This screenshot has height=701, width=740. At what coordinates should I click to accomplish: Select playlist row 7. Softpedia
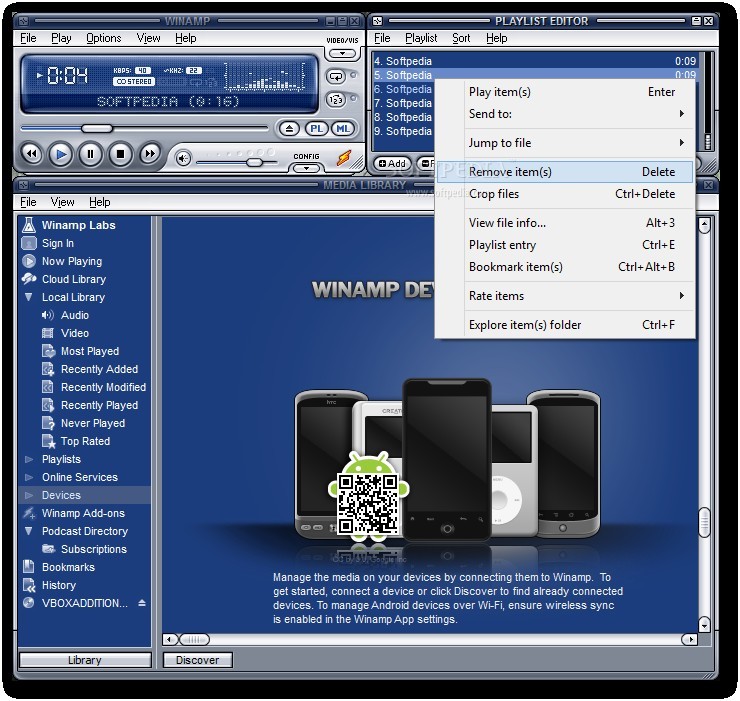403,103
